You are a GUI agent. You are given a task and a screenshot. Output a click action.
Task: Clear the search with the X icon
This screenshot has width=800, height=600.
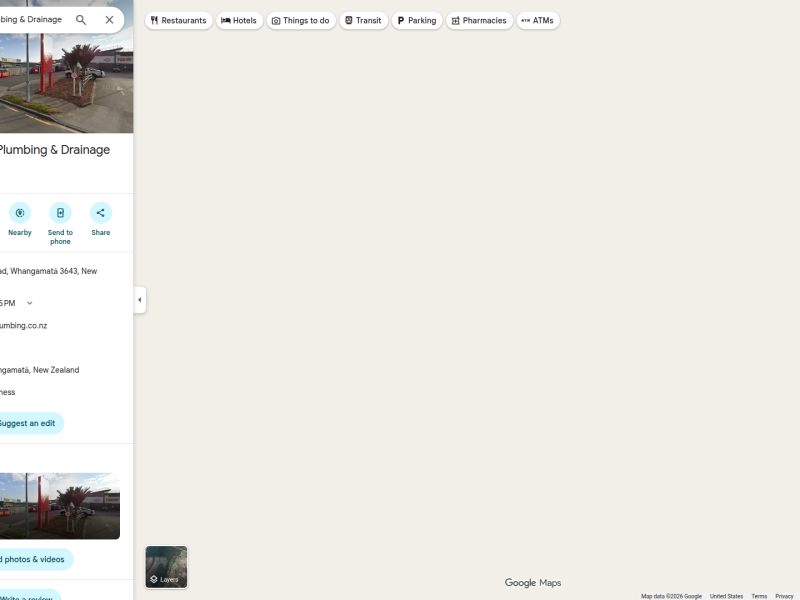click(x=109, y=20)
